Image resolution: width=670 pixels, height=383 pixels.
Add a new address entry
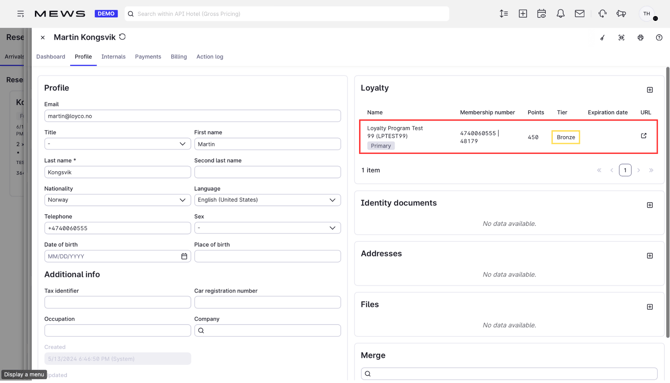(x=649, y=256)
